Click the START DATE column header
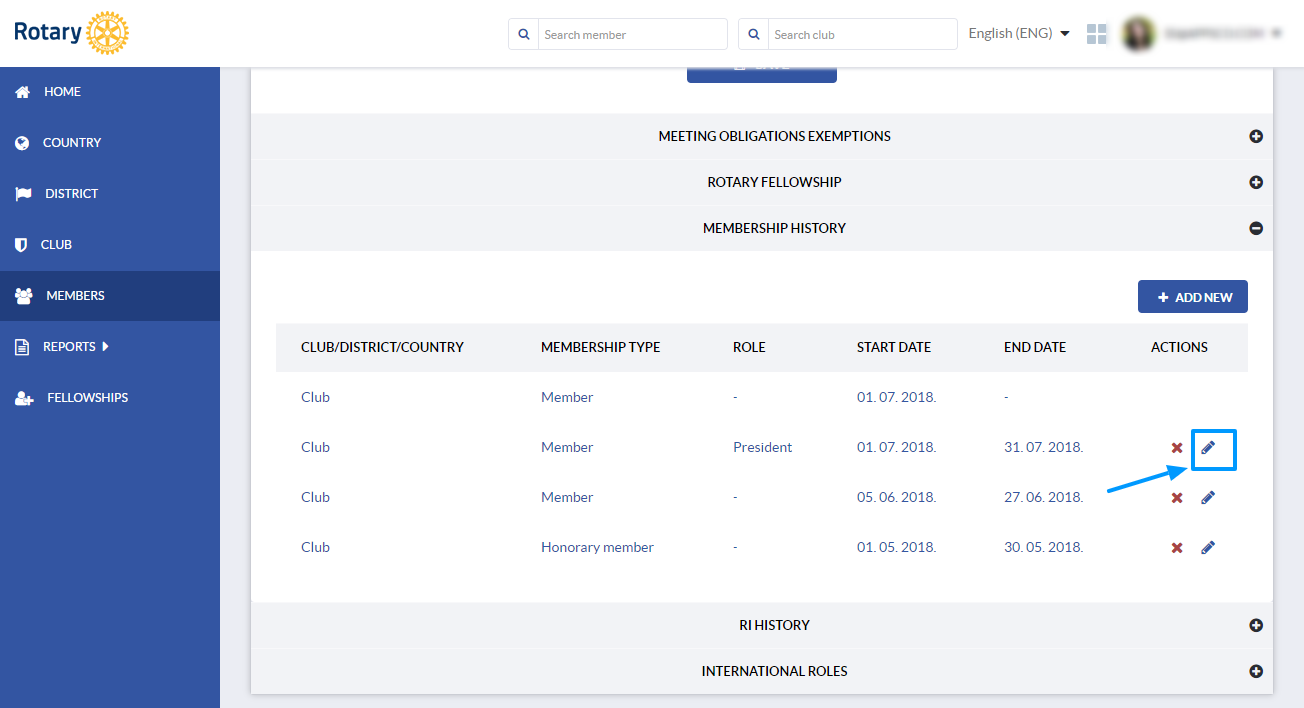Viewport: 1304px width, 708px height. 894,348
